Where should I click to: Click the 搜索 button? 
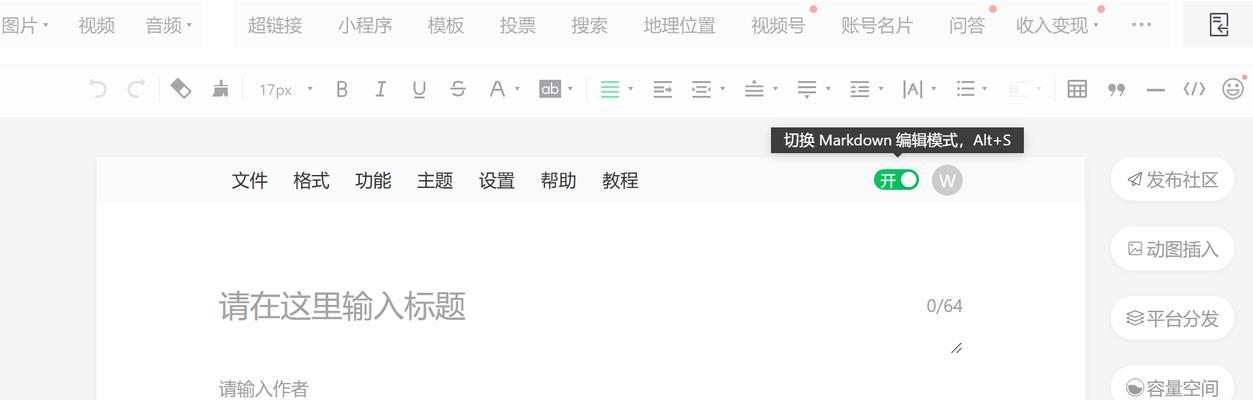[x=590, y=25]
